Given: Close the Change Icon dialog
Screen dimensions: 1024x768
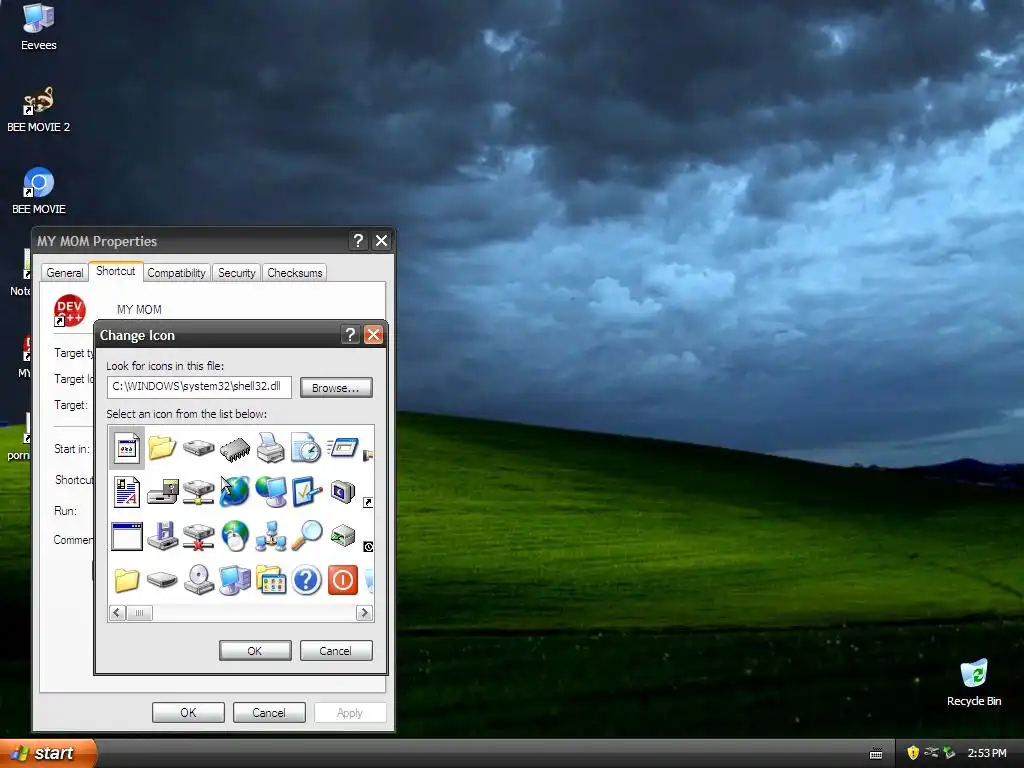Looking at the screenshot, I should [x=373, y=335].
